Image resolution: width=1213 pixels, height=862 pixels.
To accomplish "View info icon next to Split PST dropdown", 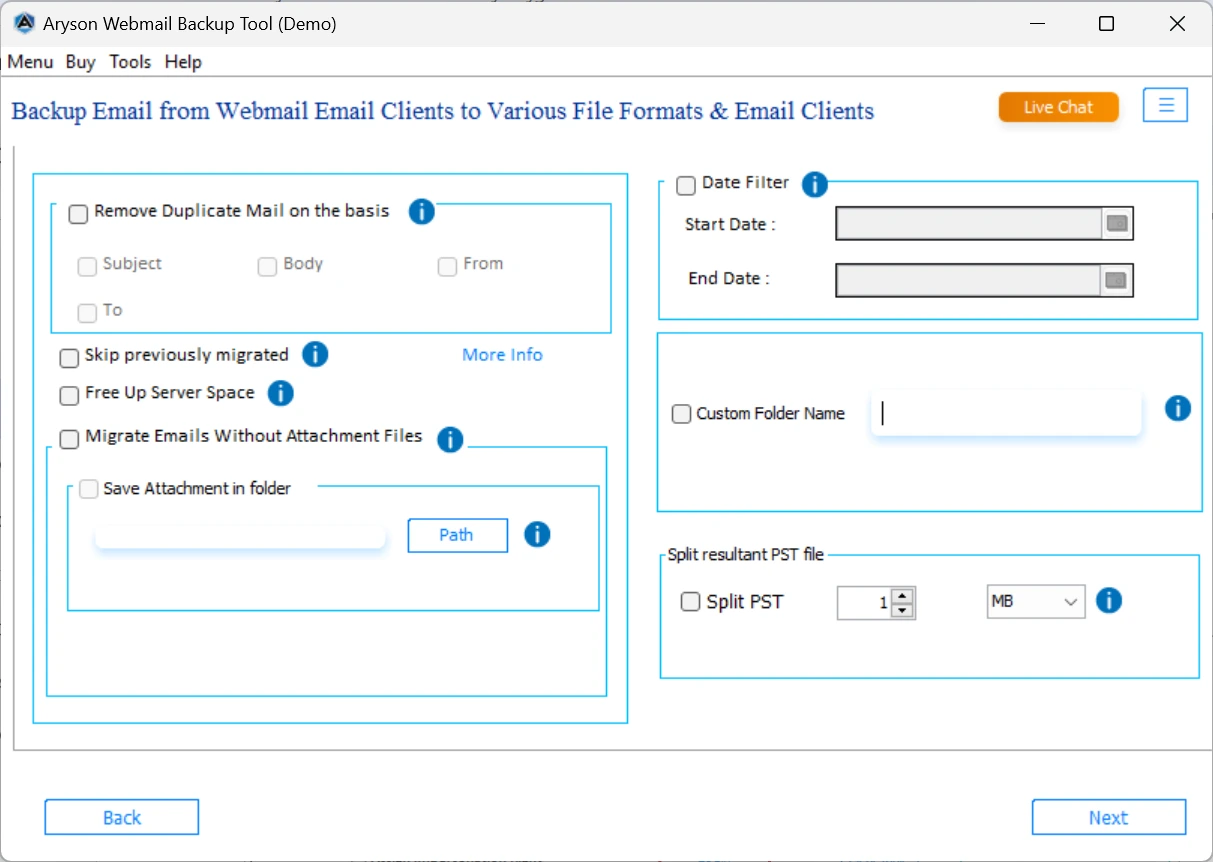I will pos(1109,601).
